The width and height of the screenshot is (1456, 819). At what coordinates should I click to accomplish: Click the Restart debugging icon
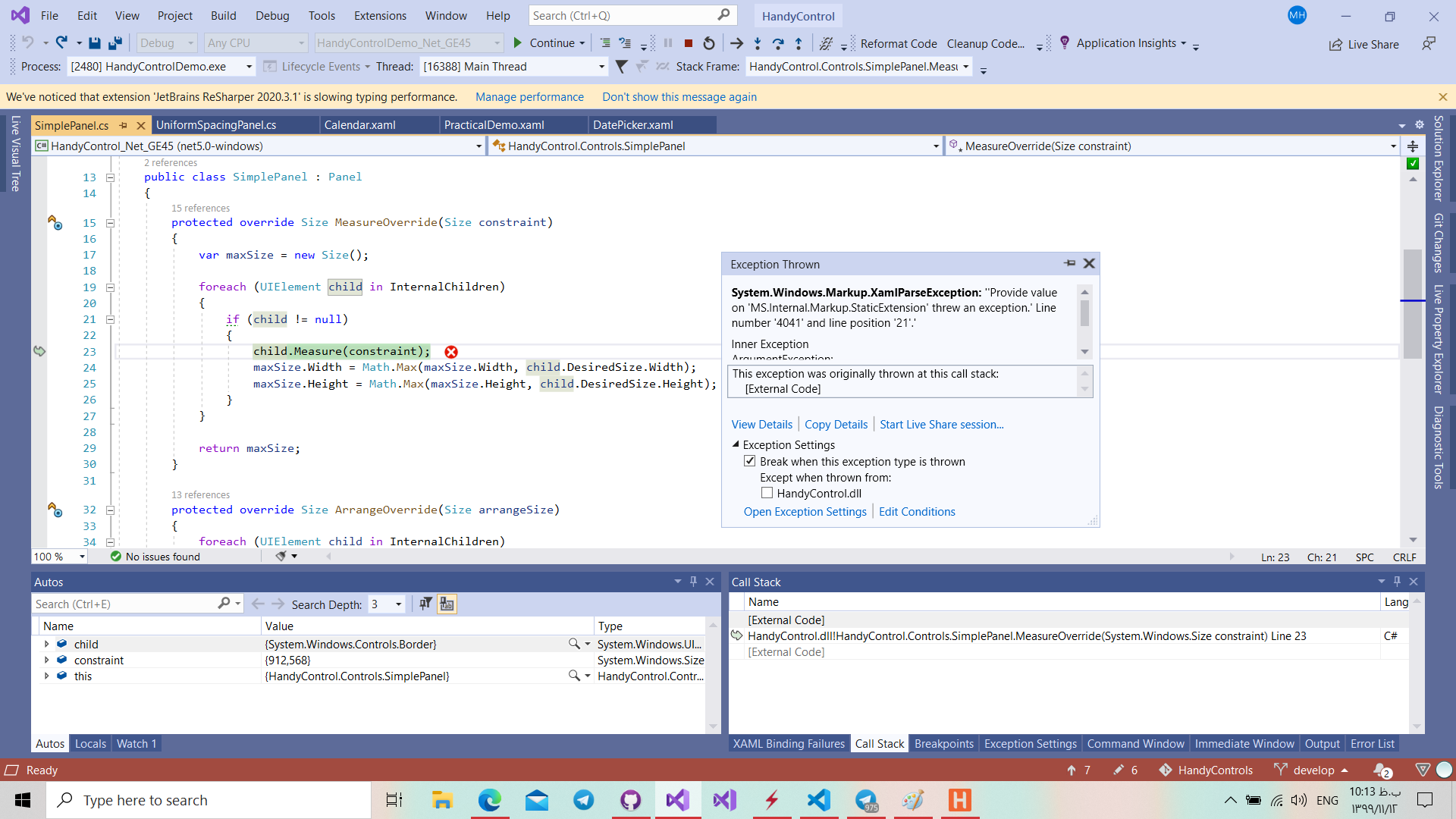709,43
